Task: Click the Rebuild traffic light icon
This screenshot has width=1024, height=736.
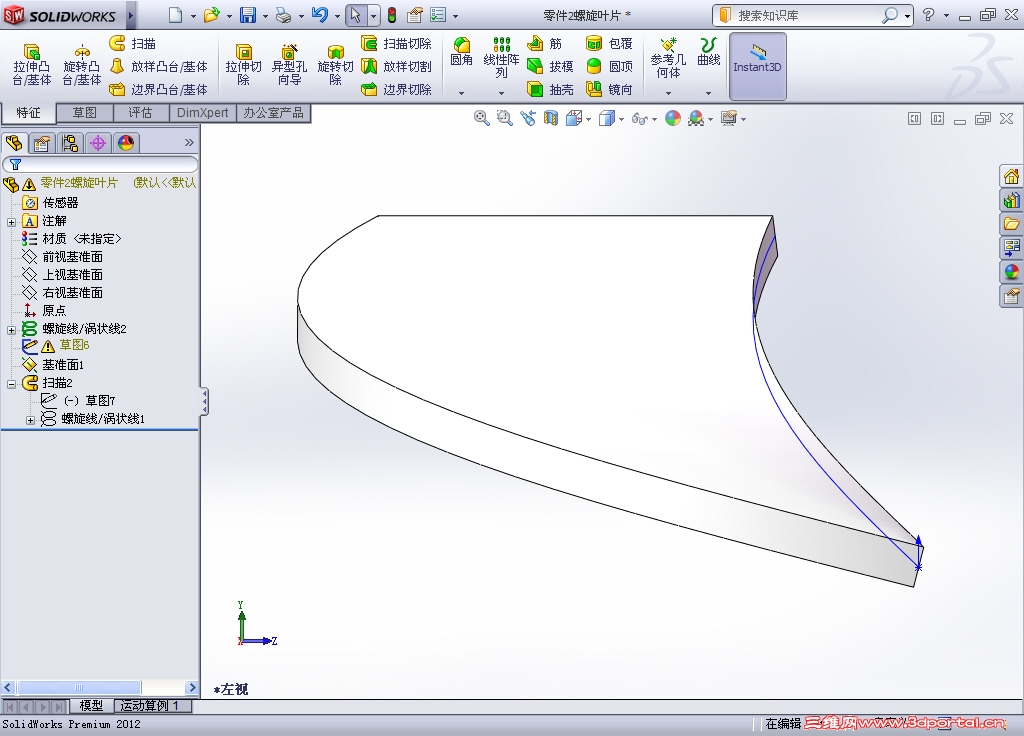Action: [392, 15]
